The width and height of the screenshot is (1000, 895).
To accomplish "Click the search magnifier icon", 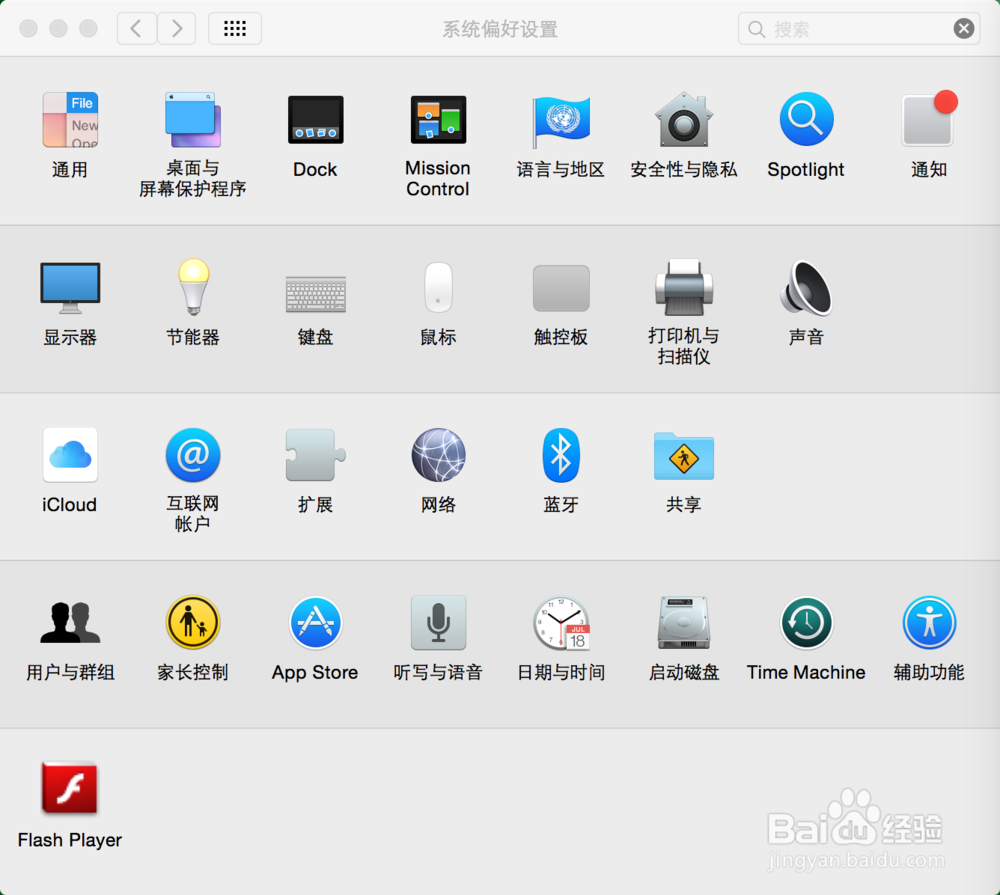I will click(x=756, y=29).
